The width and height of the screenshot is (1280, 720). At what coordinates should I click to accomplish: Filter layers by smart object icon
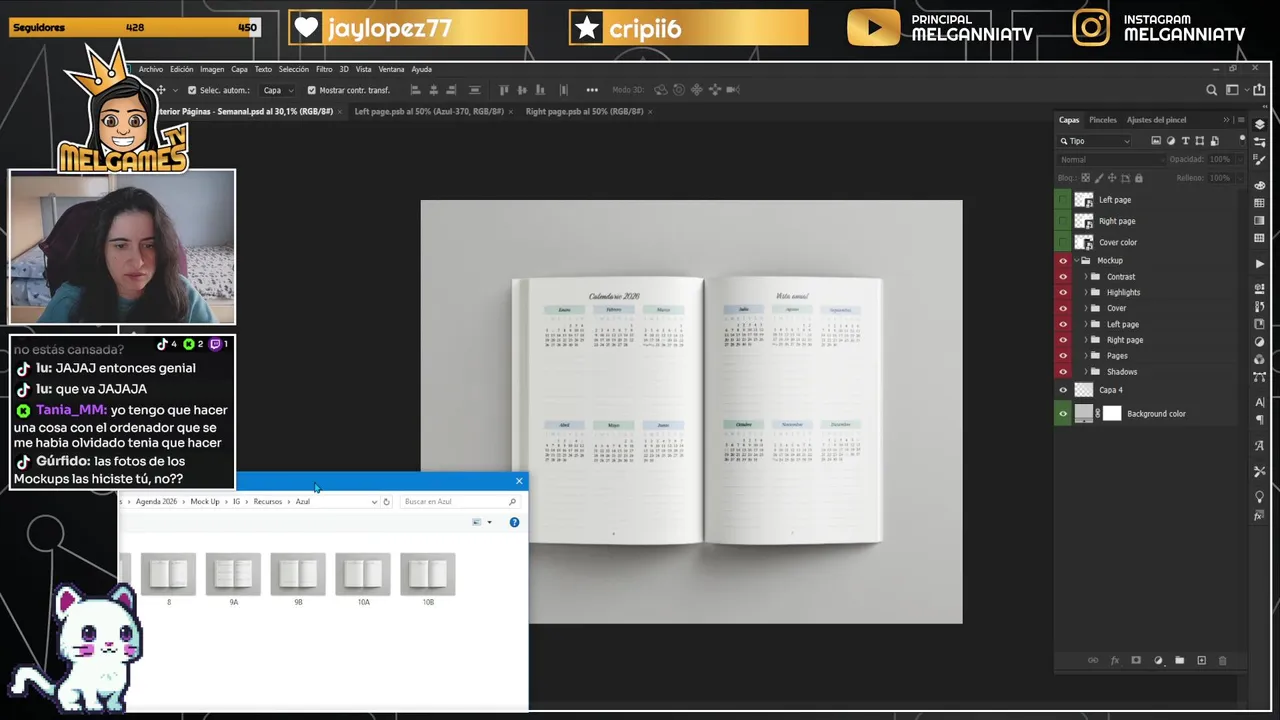point(1214,141)
